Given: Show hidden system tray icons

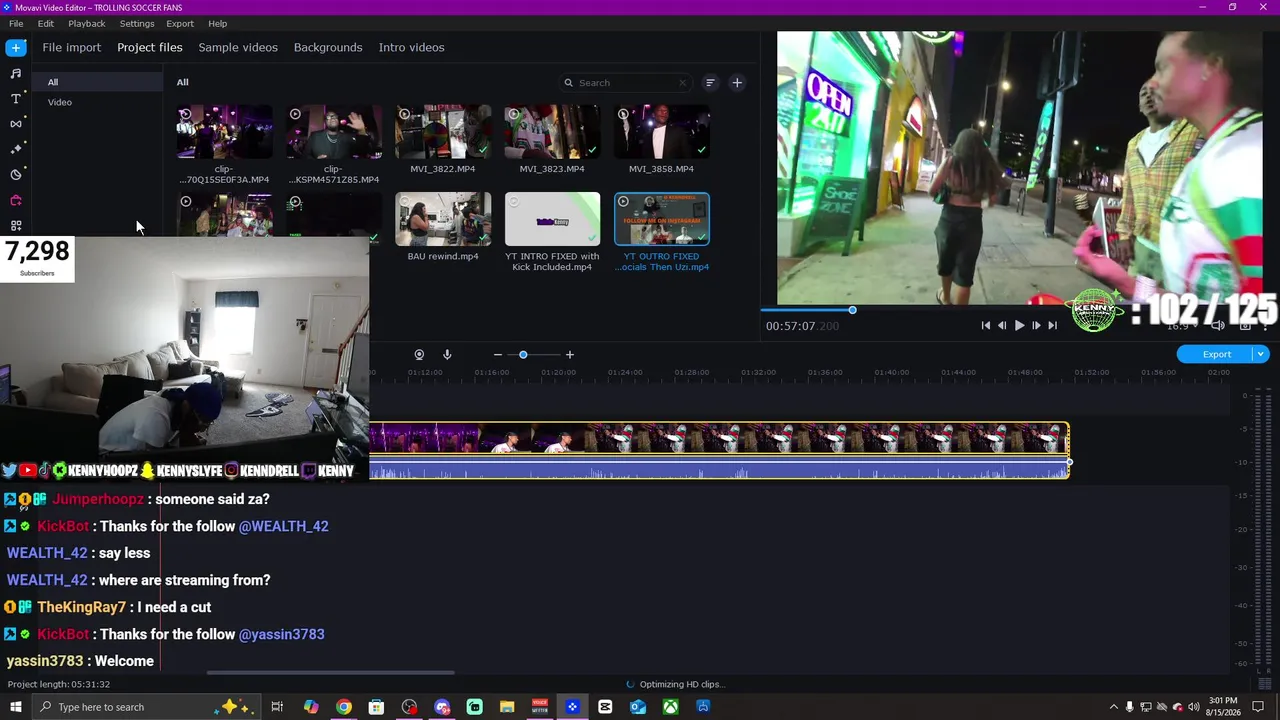Looking at the screenshot, I should tap(1114, 707).
